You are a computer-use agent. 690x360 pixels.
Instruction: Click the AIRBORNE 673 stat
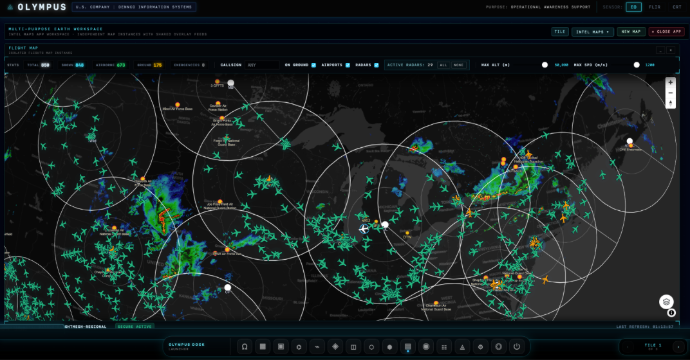click(x=110, y=65)
